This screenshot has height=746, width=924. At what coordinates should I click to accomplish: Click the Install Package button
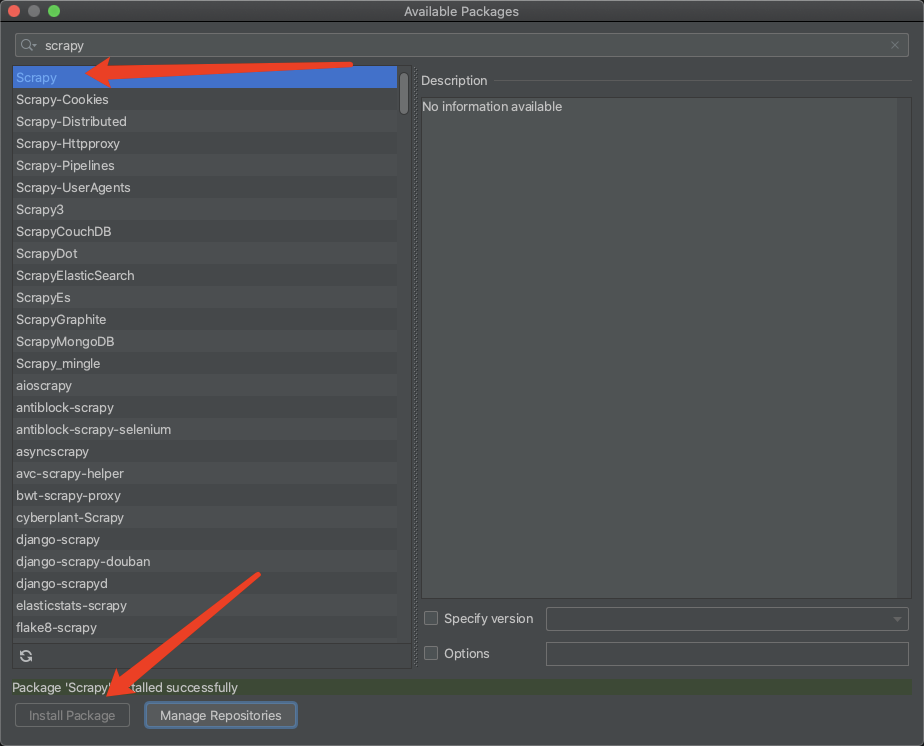pos(72,715)
